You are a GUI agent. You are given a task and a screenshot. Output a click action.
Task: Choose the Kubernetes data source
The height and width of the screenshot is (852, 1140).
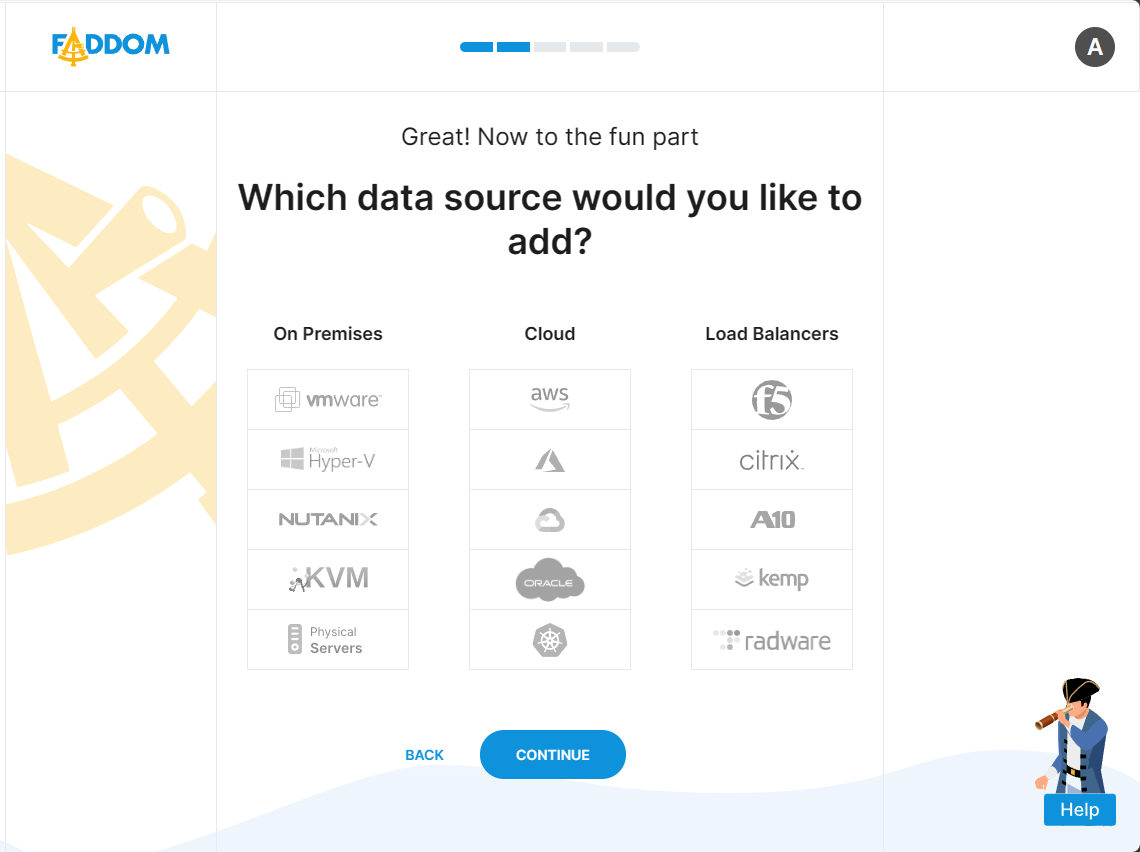tap(550, 640)
